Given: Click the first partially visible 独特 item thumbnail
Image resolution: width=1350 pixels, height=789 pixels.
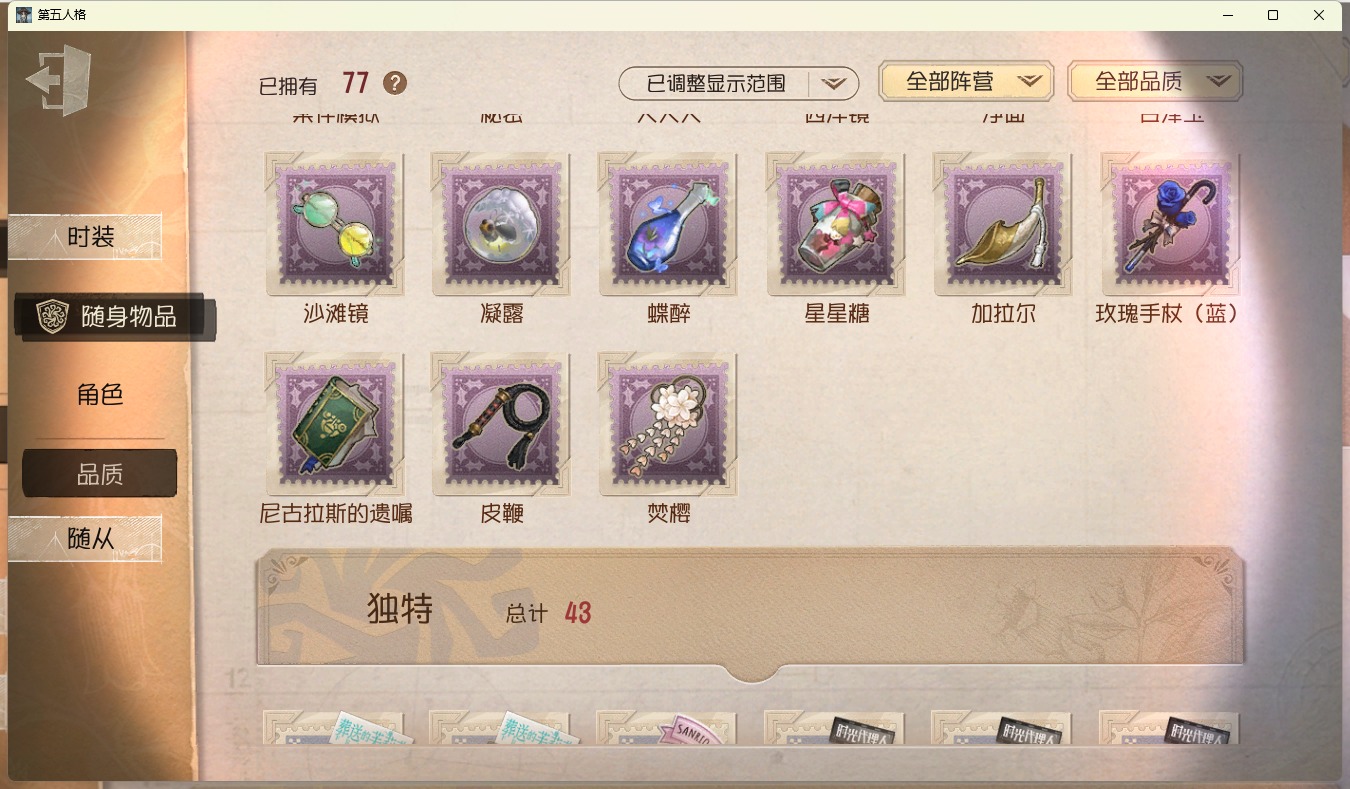Looking at the screenshot, I should point(335,727).
